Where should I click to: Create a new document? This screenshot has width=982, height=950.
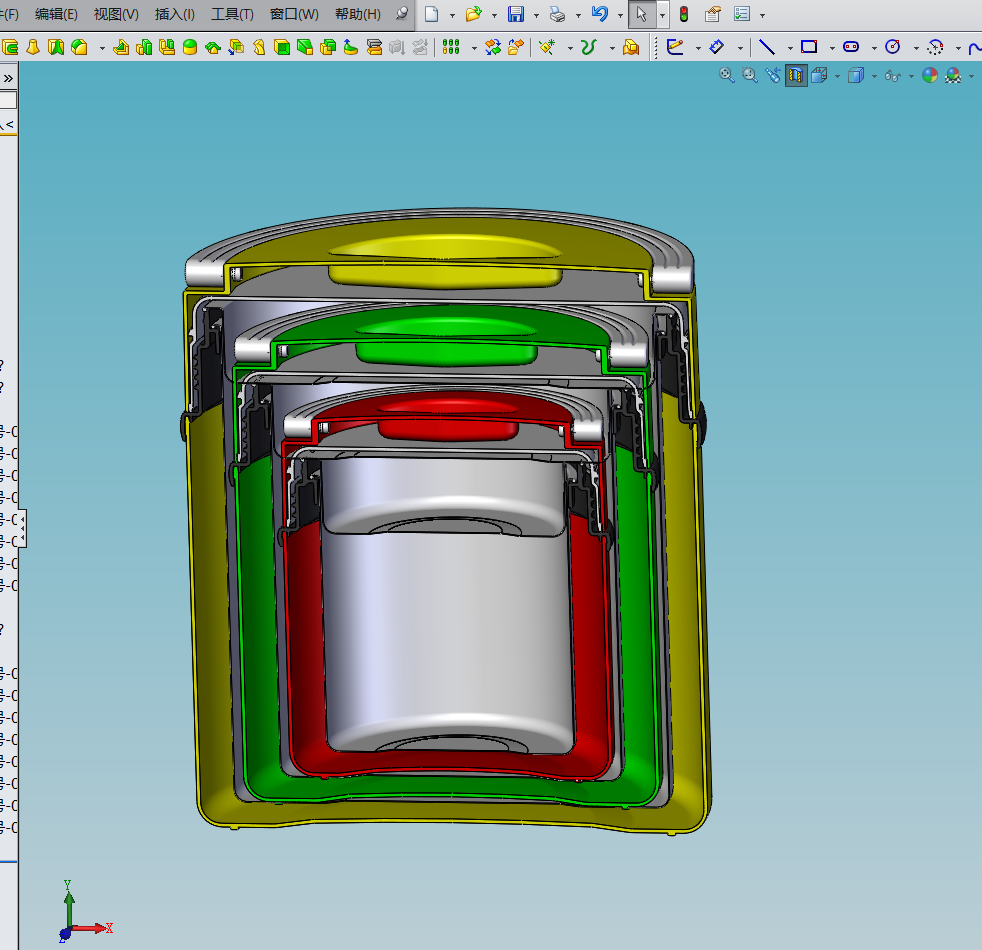[432, 14]
